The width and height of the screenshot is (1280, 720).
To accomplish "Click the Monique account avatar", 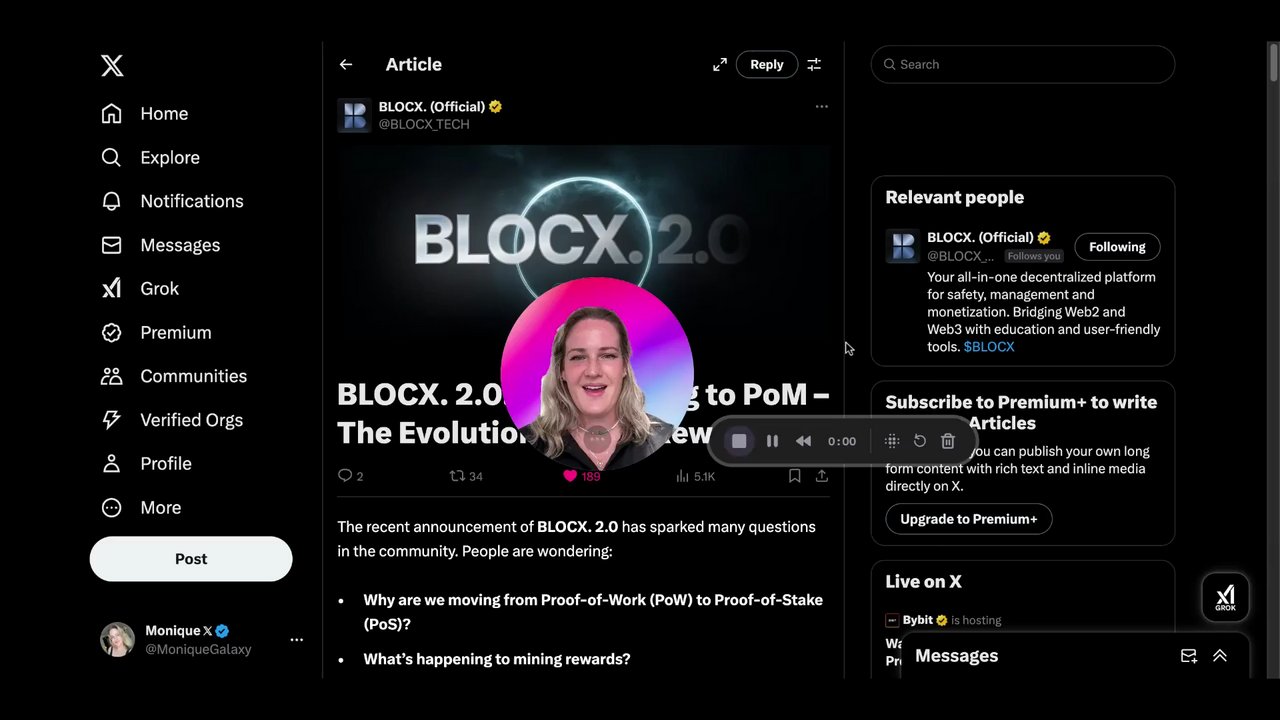I will click(117, 640).
